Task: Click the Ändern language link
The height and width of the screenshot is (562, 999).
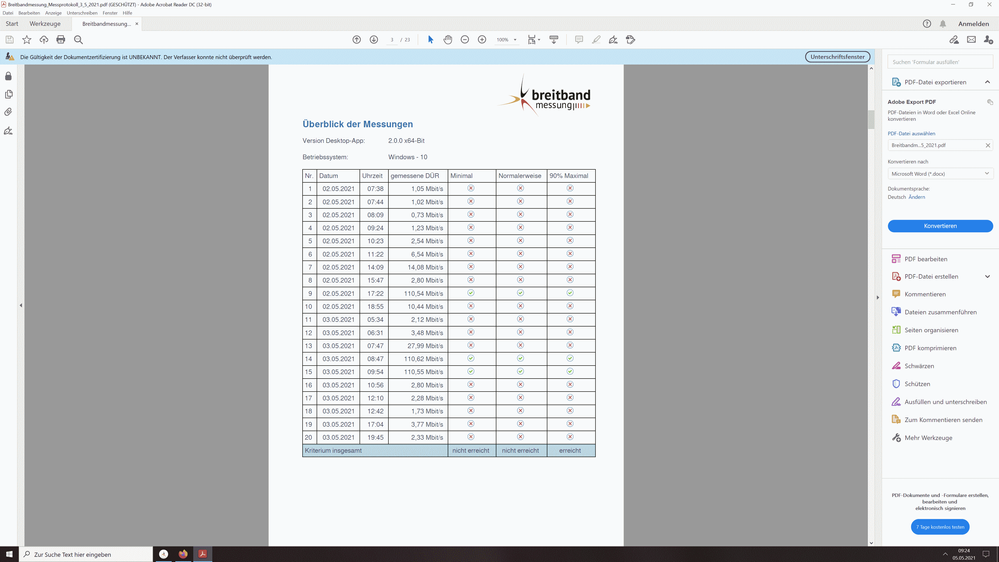Action: [x=917, y=197]
